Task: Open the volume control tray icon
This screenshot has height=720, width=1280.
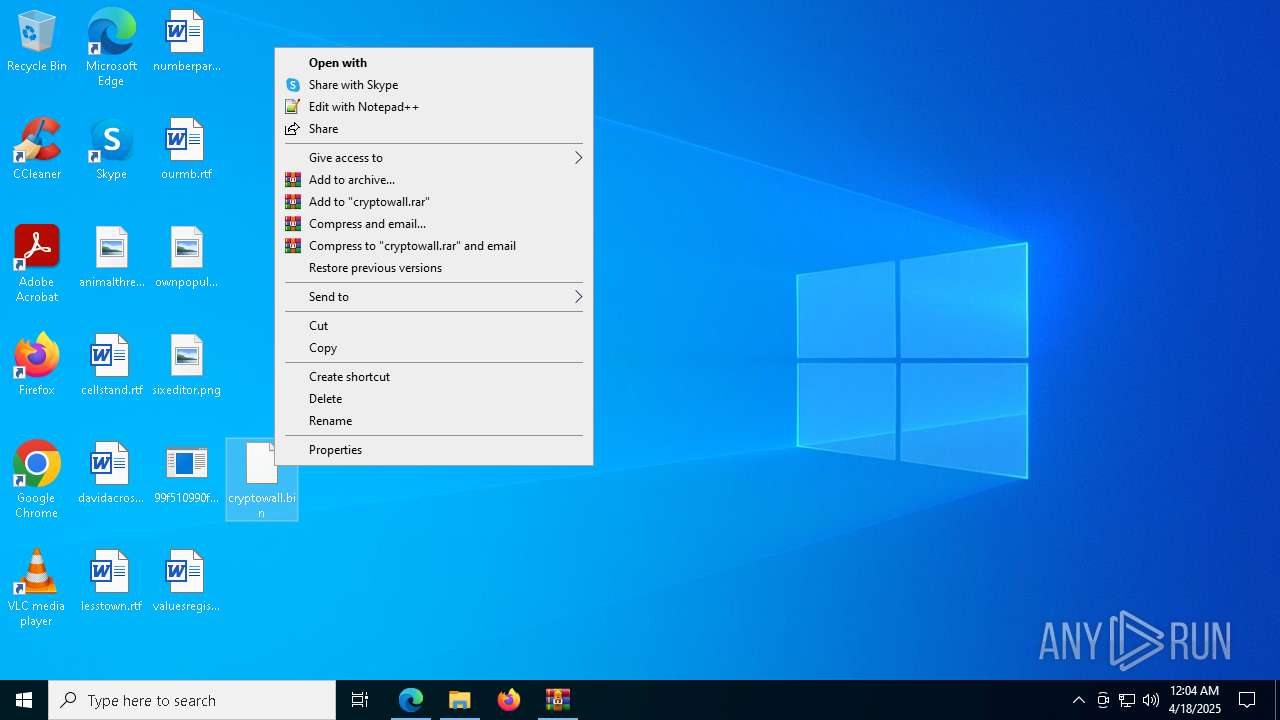Action: pos(1151,700)
